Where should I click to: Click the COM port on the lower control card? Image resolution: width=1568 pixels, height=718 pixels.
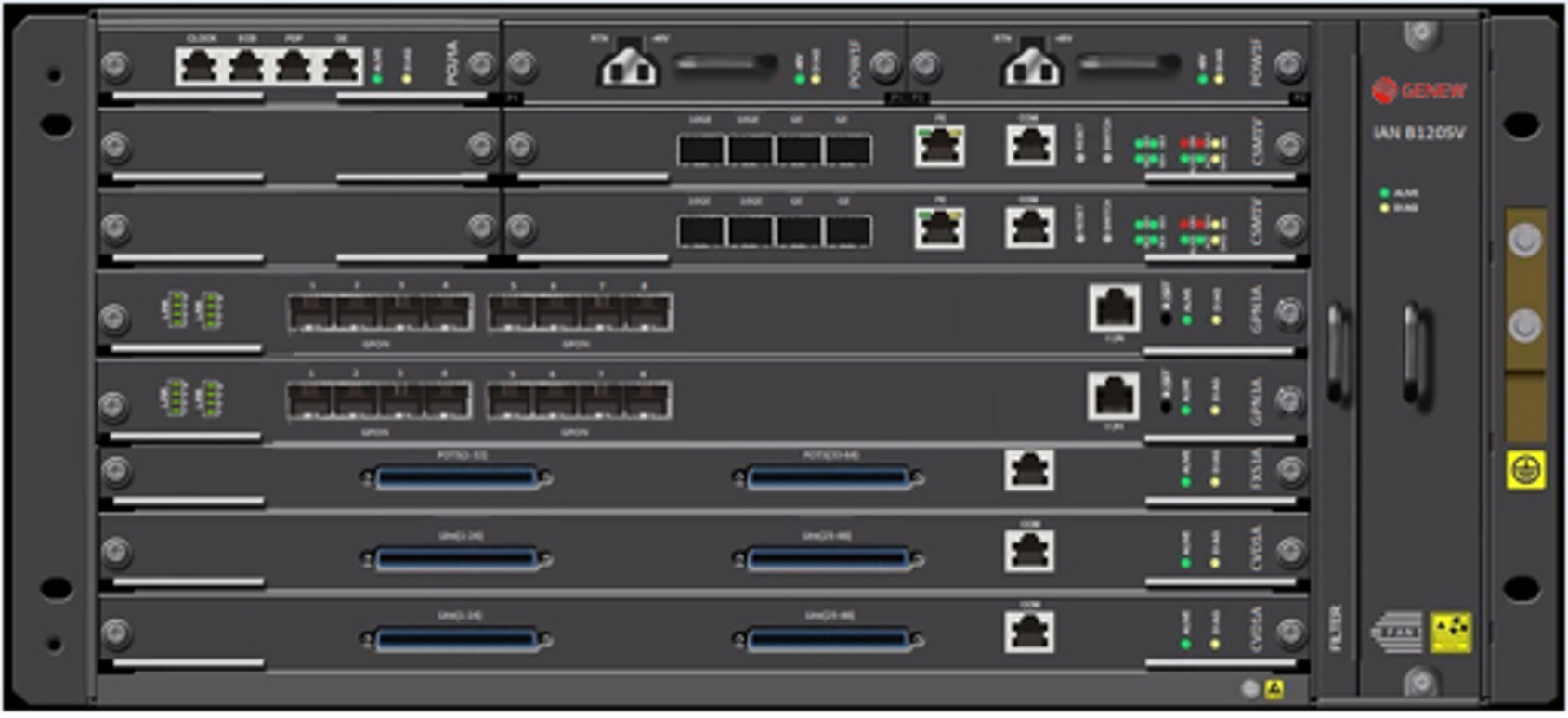point(1029,228)
